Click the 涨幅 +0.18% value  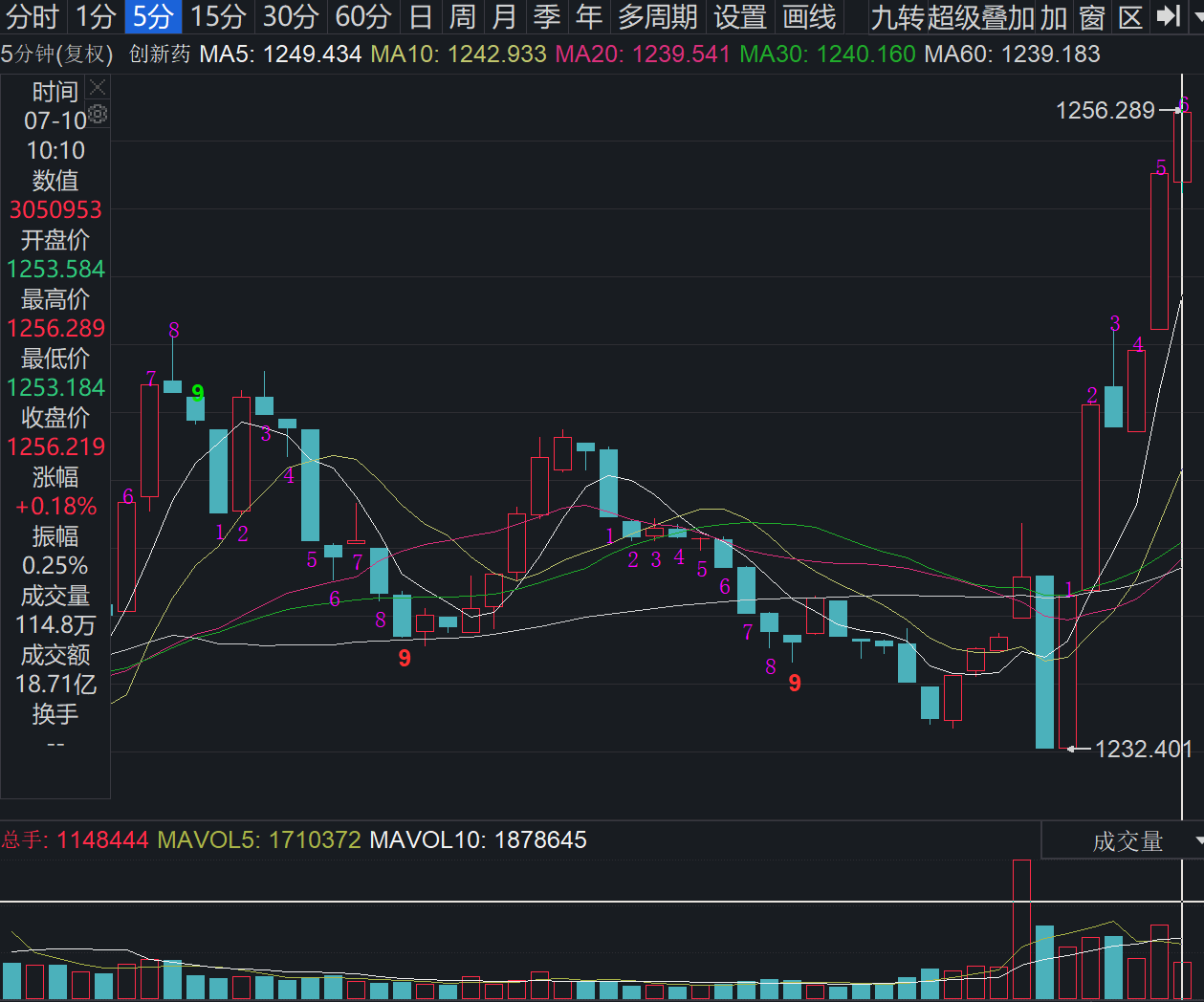(x=55, y=506)
